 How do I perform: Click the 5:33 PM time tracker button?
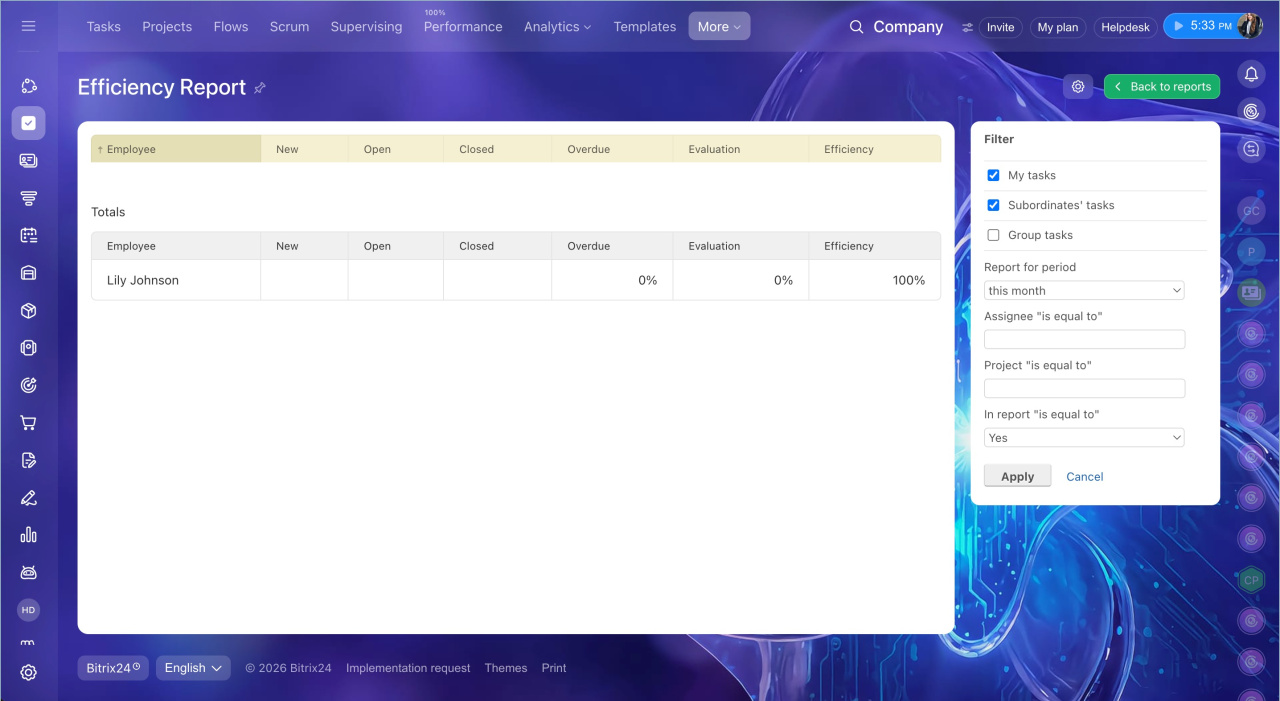coord(1200,26)
